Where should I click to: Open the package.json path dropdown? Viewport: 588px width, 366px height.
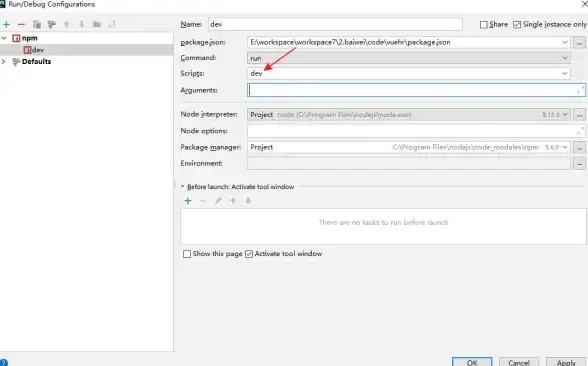[x=564, y=42]
